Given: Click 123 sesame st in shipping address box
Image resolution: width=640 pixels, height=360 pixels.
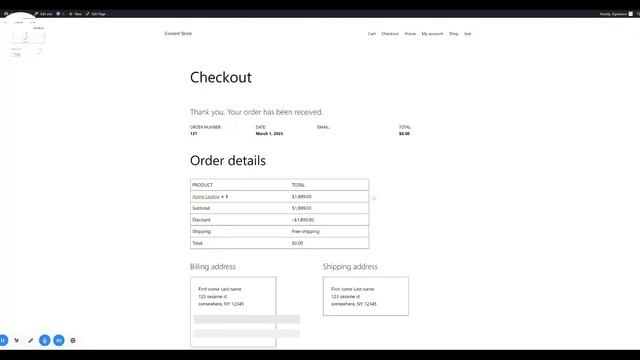Looking at the screenshot, I should 345,296.
